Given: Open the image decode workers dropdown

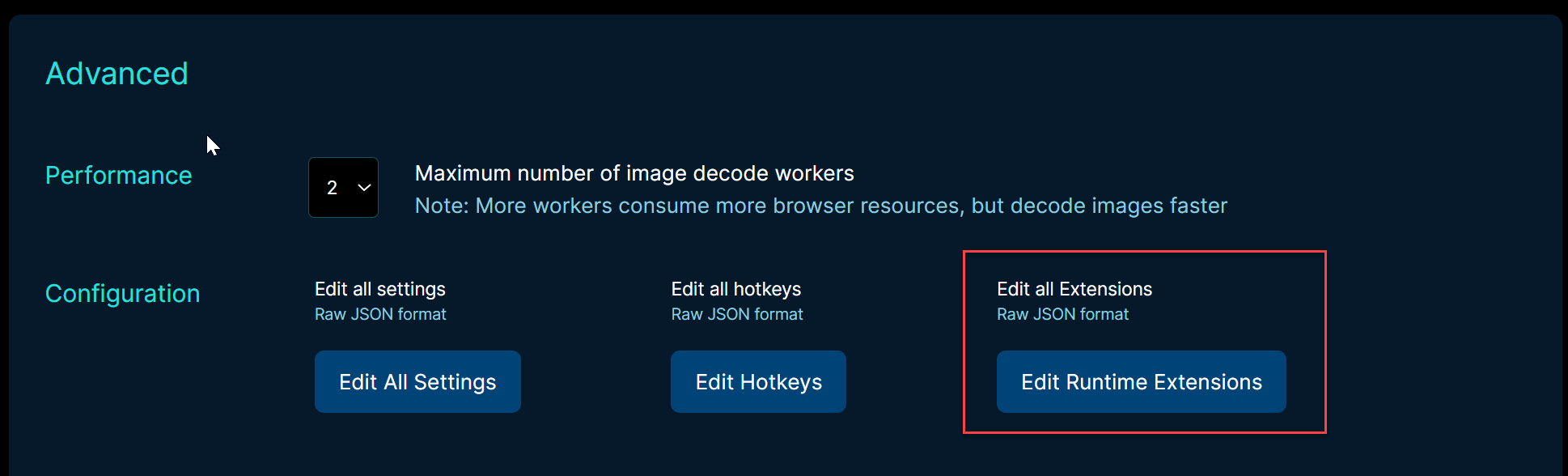Looking at the screenshot, I should [343, 187].
